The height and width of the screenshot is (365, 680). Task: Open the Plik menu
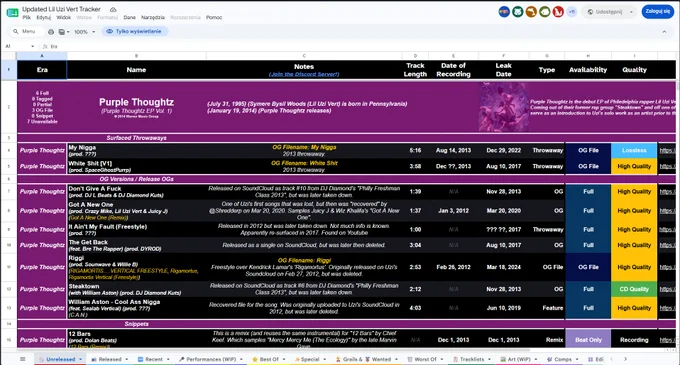point(27,17)
